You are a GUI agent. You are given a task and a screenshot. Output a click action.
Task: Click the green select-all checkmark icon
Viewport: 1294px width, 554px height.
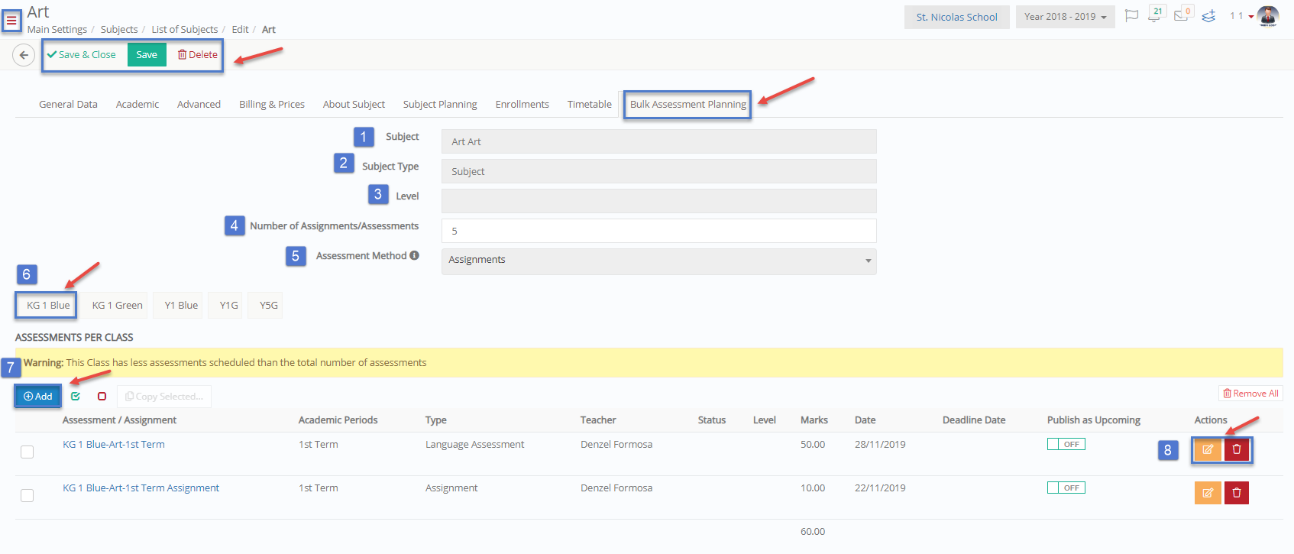click(76, 396)
